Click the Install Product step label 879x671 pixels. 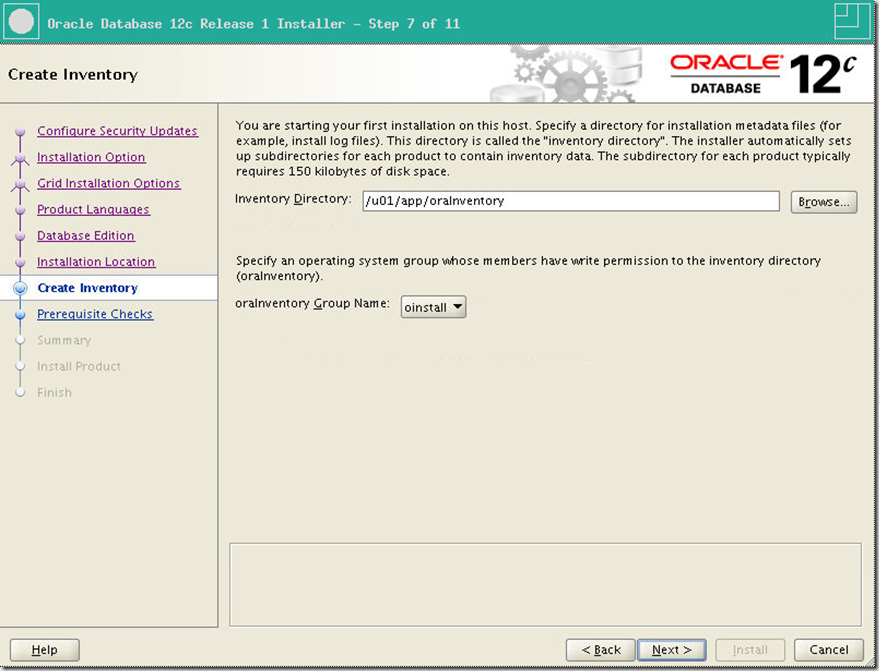coord(78,366)
